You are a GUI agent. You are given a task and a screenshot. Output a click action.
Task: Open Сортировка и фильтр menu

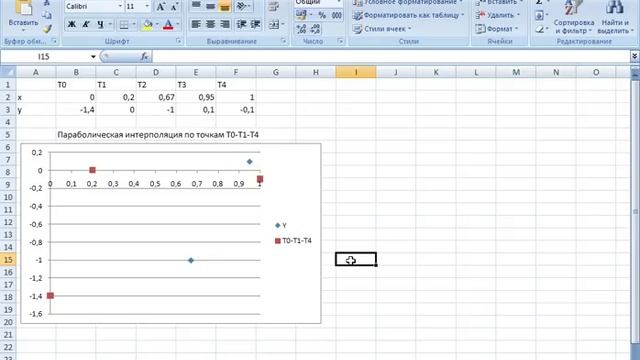[x=573, y=17]
